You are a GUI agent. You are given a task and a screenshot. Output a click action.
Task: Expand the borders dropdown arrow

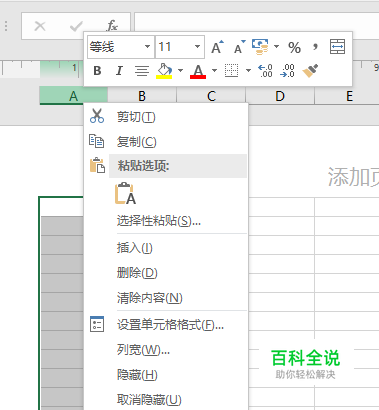(248, 71)
